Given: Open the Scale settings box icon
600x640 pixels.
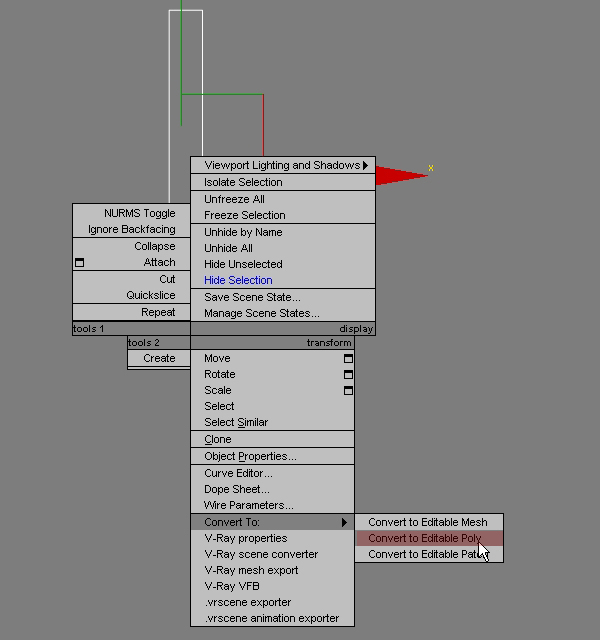Looking at the screenshot, I should coord(348,390).
